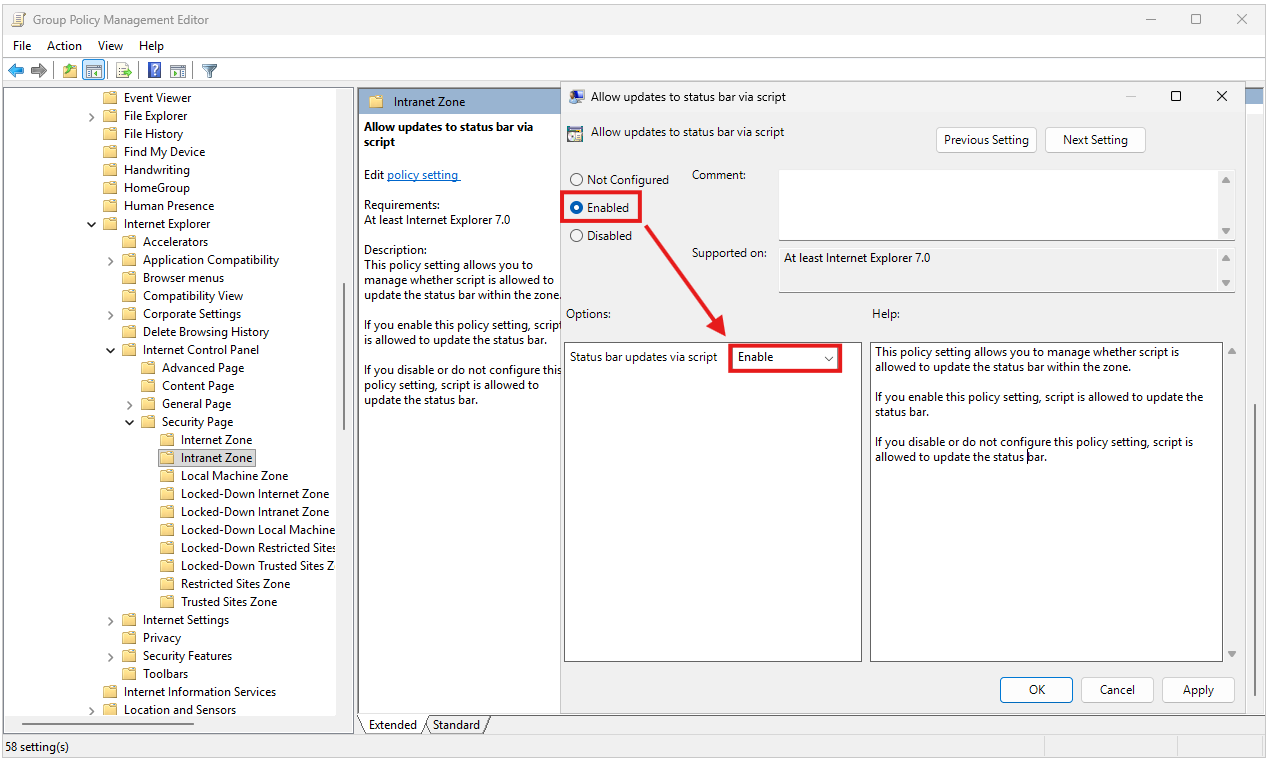The height and width of the screenshot is (760, 1267).
Task: Collapse the Internet Explorer tree node
Action: point(92,224)
